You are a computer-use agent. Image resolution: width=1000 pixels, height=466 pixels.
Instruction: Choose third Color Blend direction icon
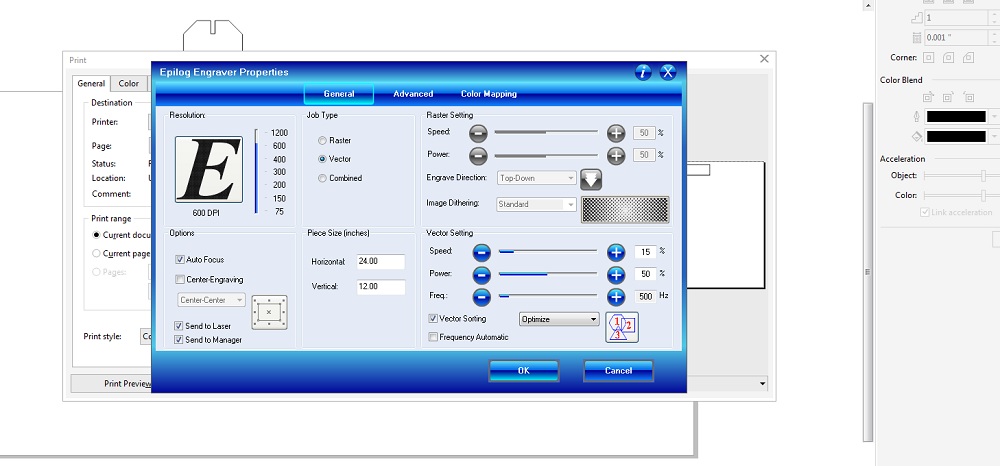click(969, 97)
